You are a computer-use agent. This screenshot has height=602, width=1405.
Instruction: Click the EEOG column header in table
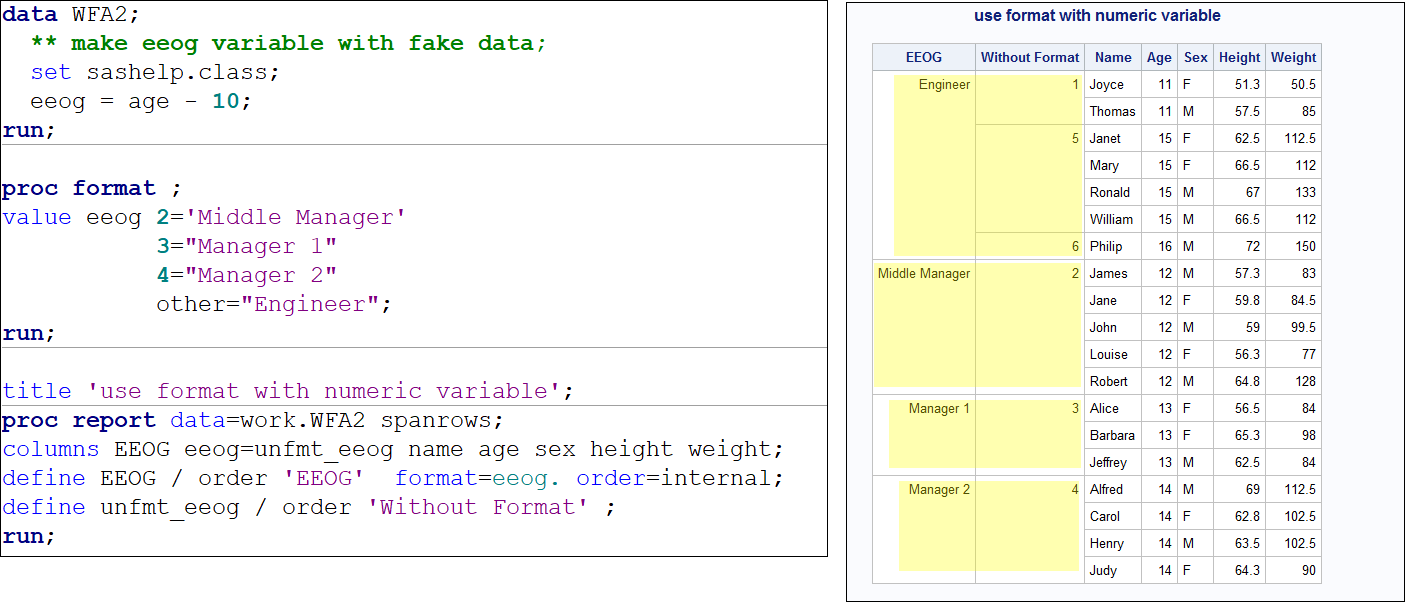(x=923, y=57)
